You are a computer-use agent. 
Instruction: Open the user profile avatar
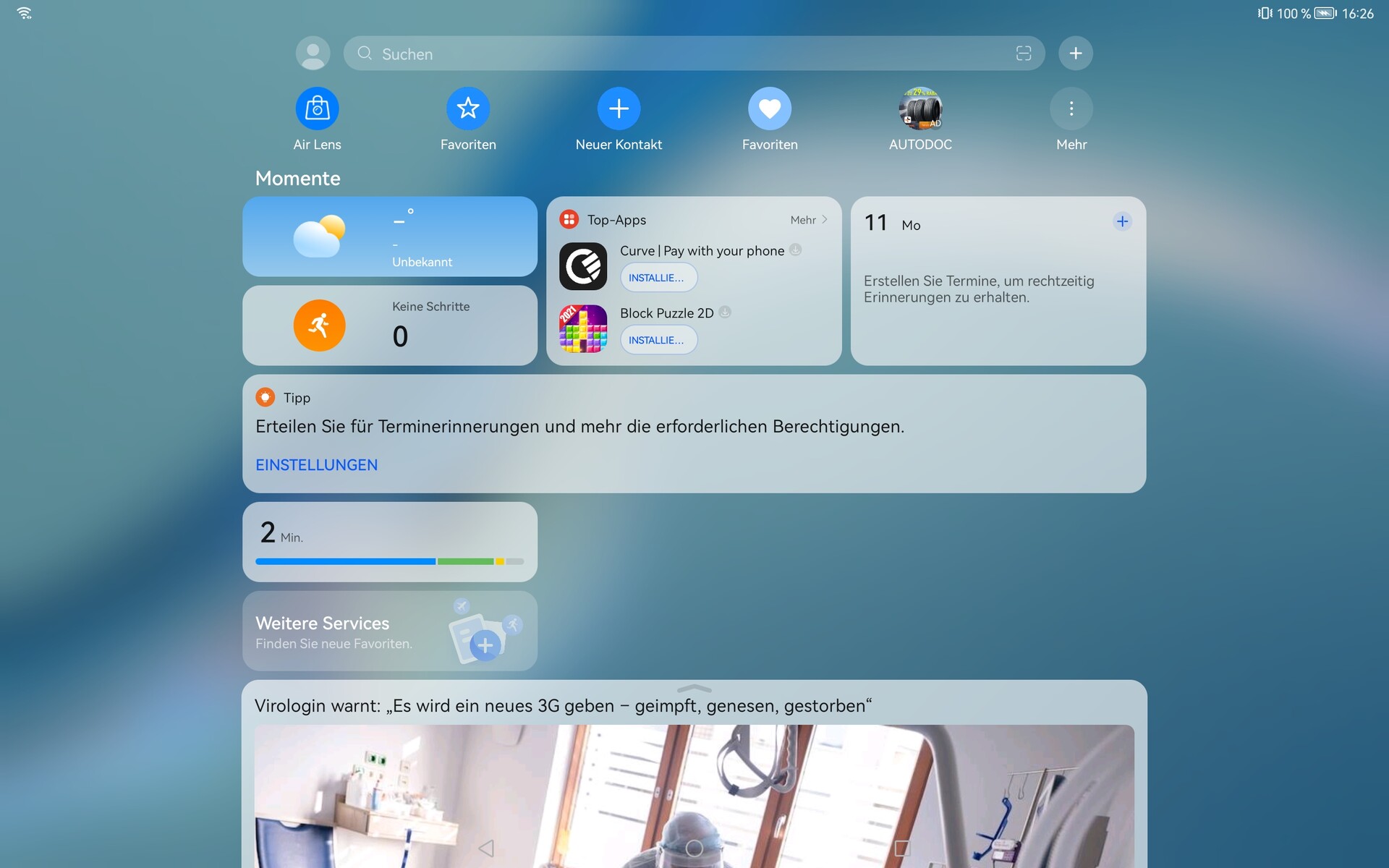313,54
